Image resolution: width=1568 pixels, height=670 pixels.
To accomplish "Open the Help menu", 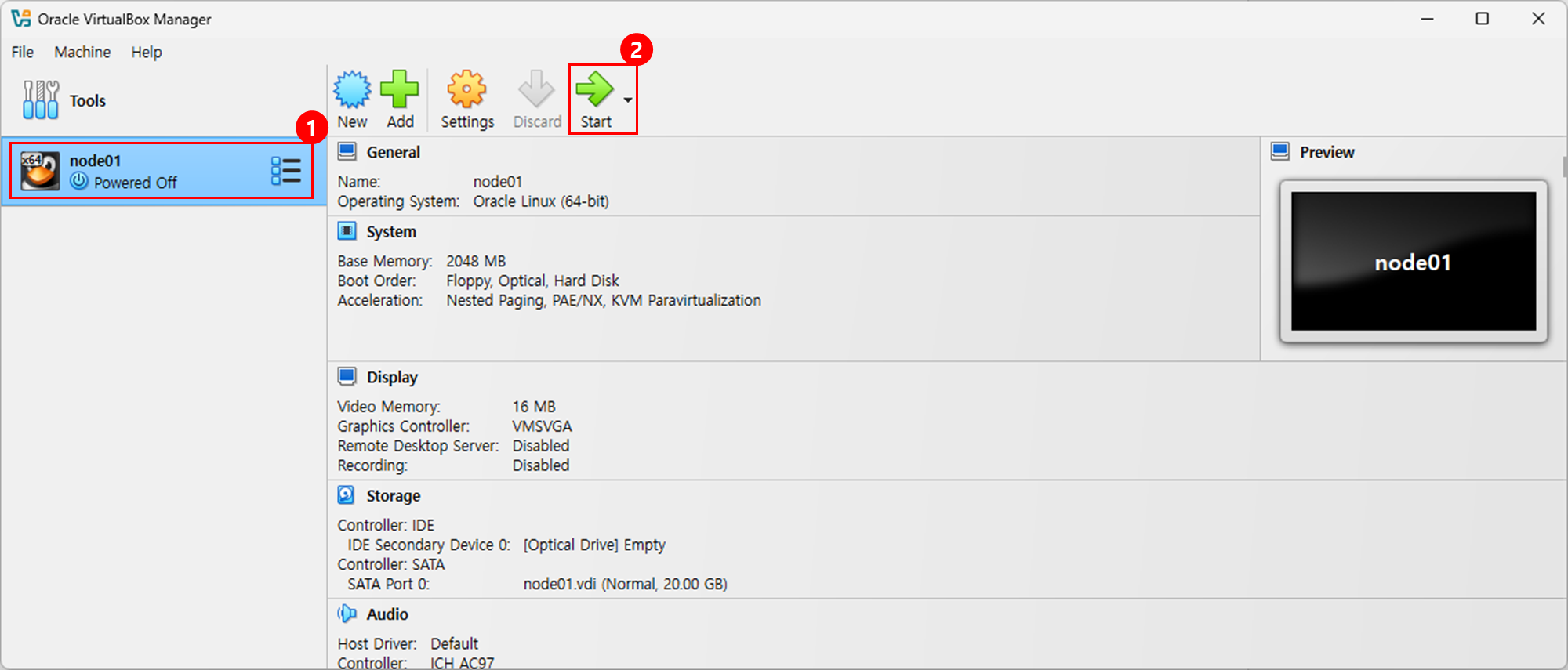I will click(147, 52).
